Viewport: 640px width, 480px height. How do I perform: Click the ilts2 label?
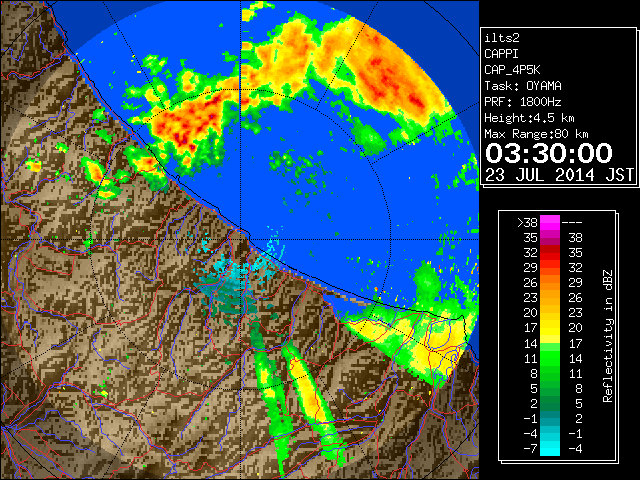(502, 38)
